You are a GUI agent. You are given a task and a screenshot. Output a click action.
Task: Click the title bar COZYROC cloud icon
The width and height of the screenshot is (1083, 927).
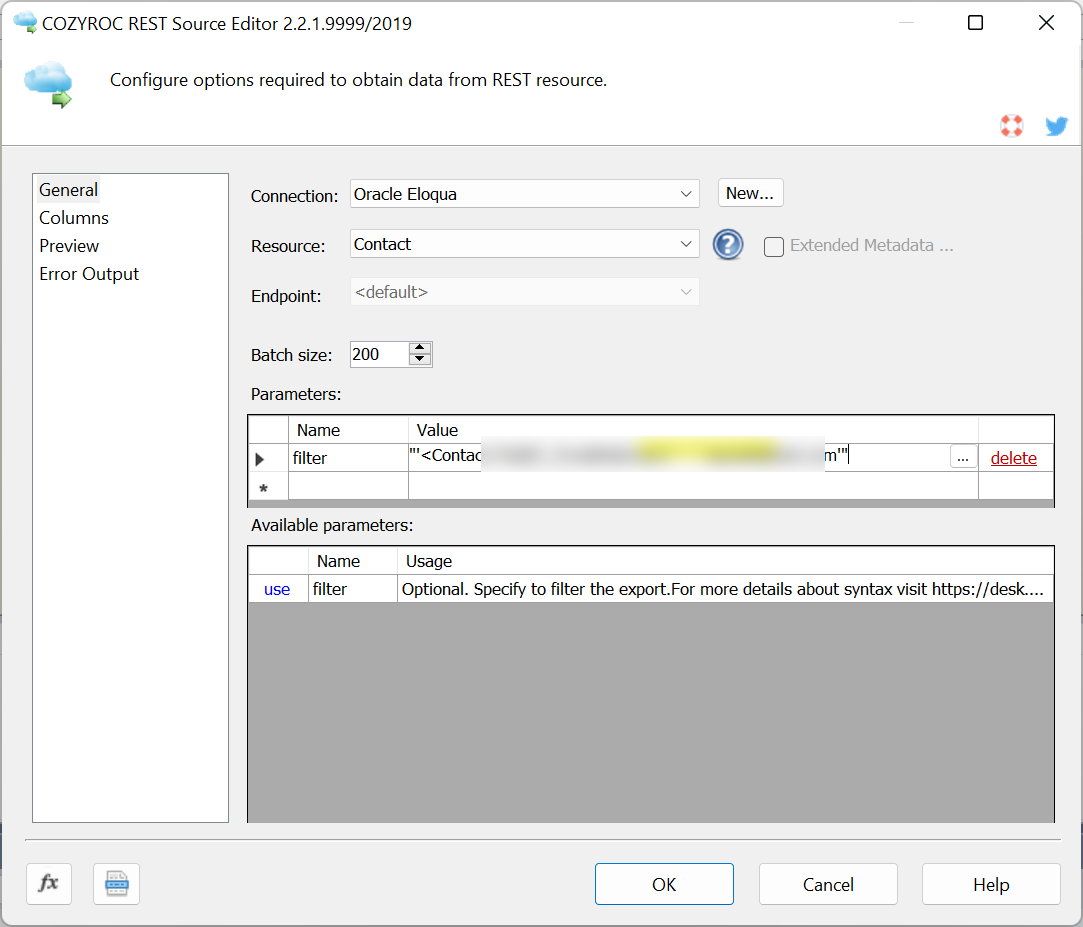pyautogui.click(x=26, y=23)
